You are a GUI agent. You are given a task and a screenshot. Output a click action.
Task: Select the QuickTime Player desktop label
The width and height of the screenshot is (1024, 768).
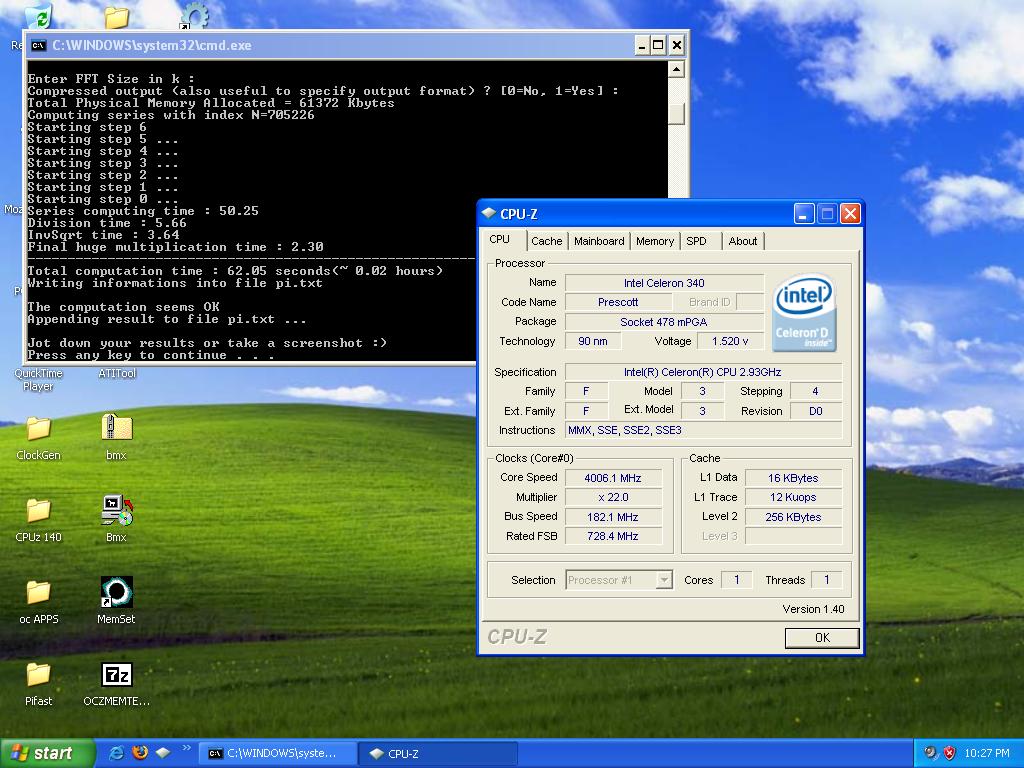click(x=39, y=379)
